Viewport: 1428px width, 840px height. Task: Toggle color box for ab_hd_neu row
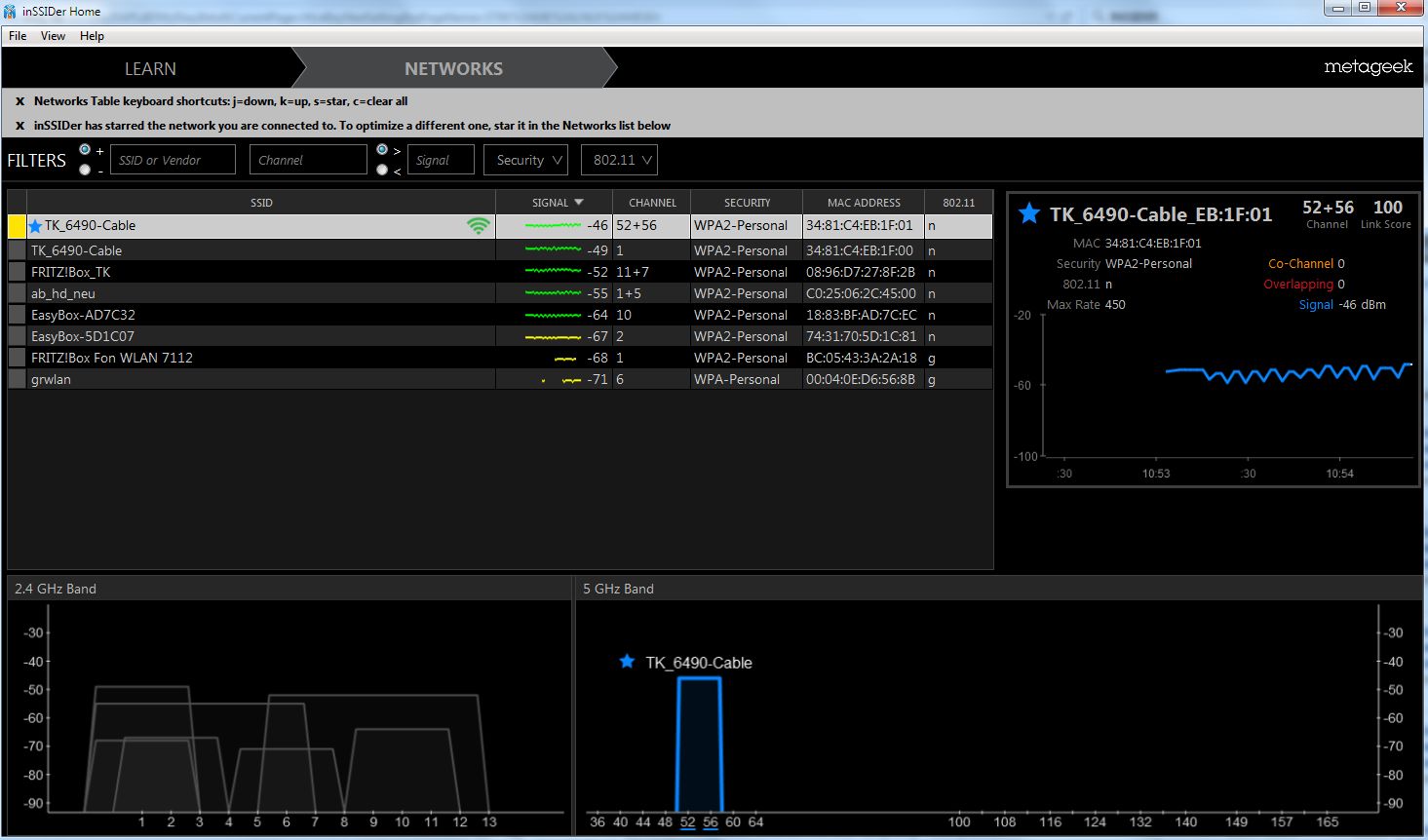coord(18,293)
